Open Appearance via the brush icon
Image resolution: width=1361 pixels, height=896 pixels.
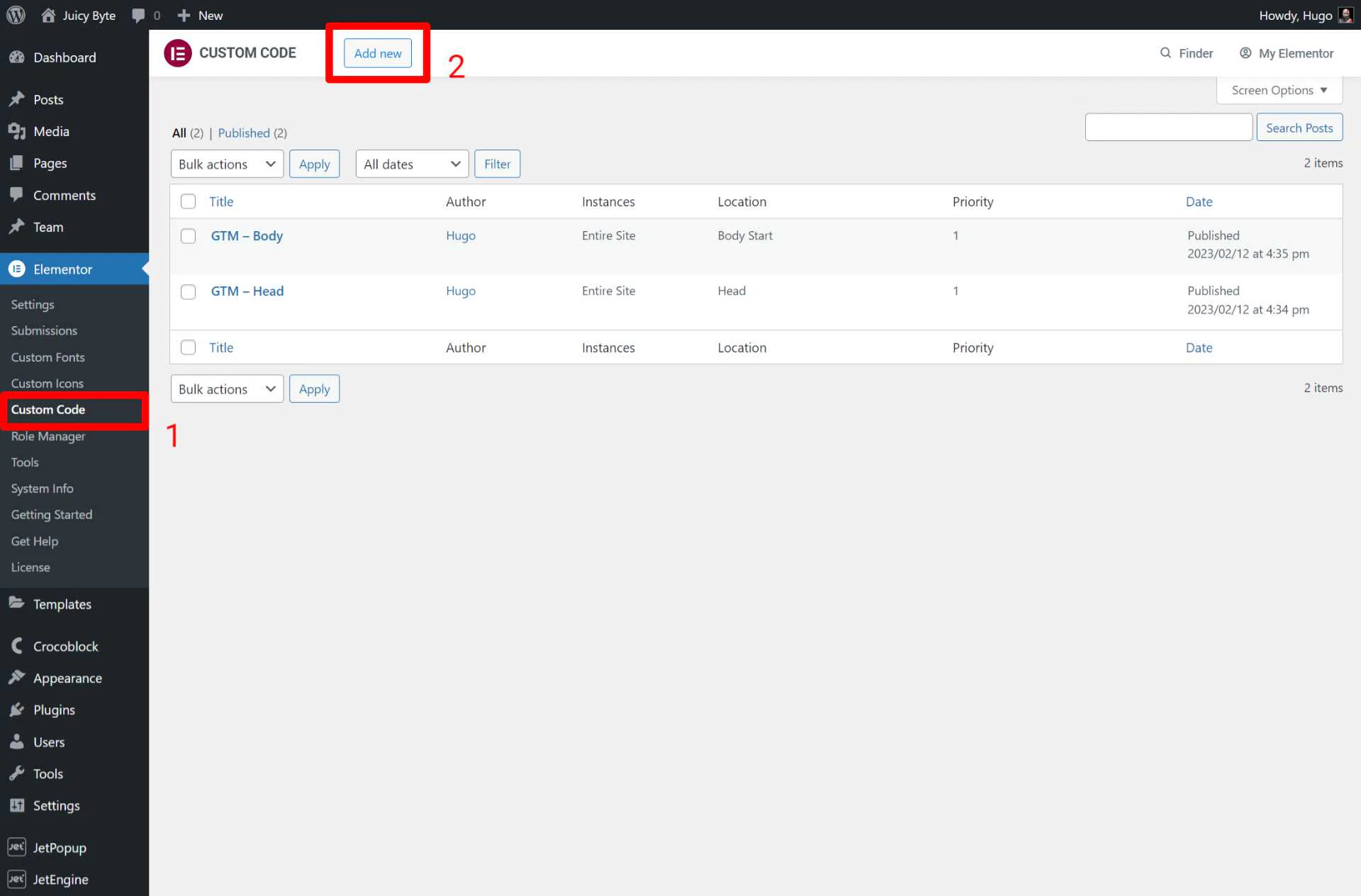coord(16,678)
